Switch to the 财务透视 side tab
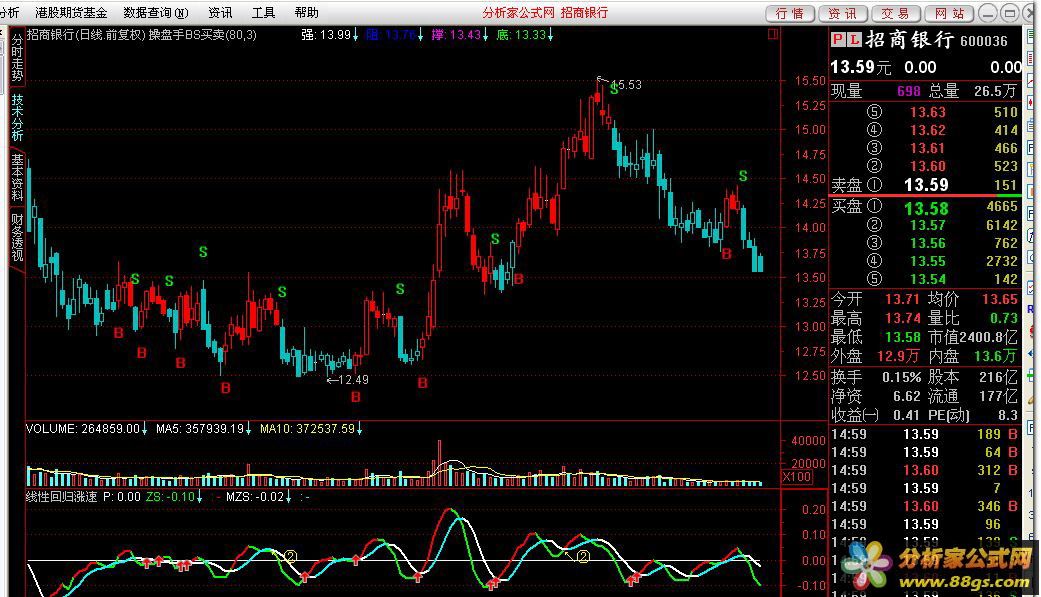This screenshot has width=1041, height=597. click(x=17, y=237)
